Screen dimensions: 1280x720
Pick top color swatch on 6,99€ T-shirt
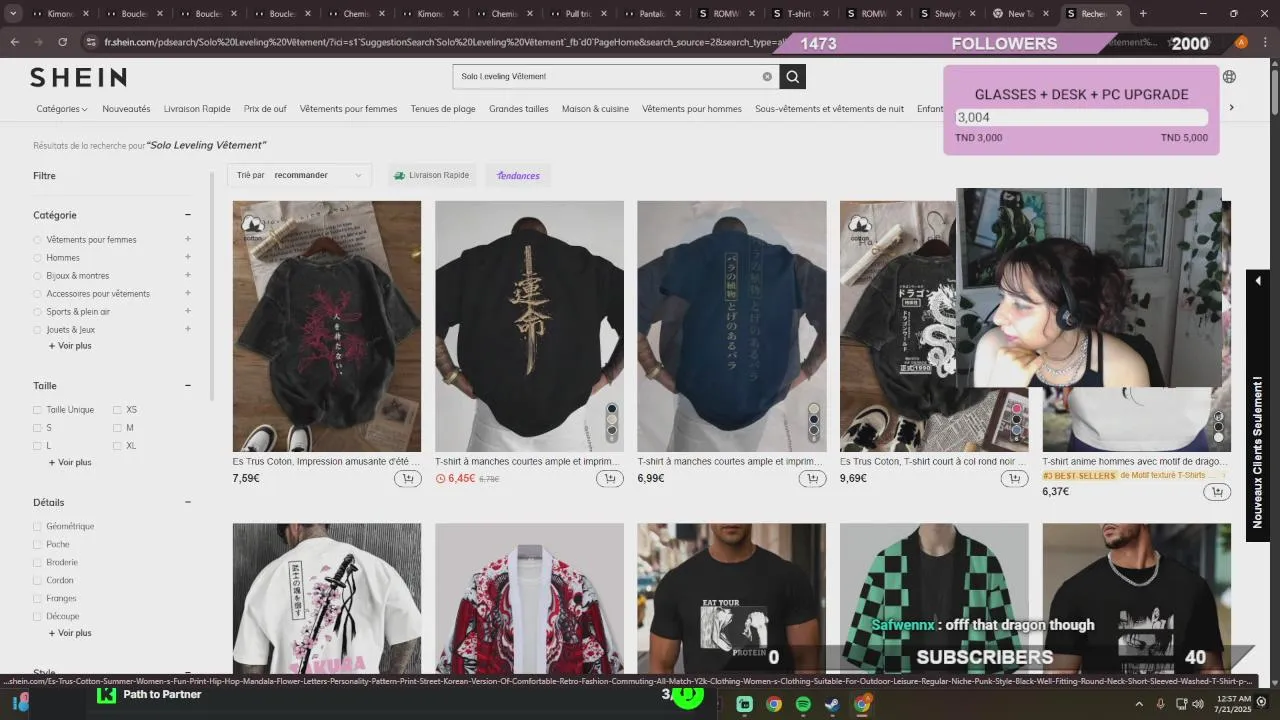coord(814,409)
